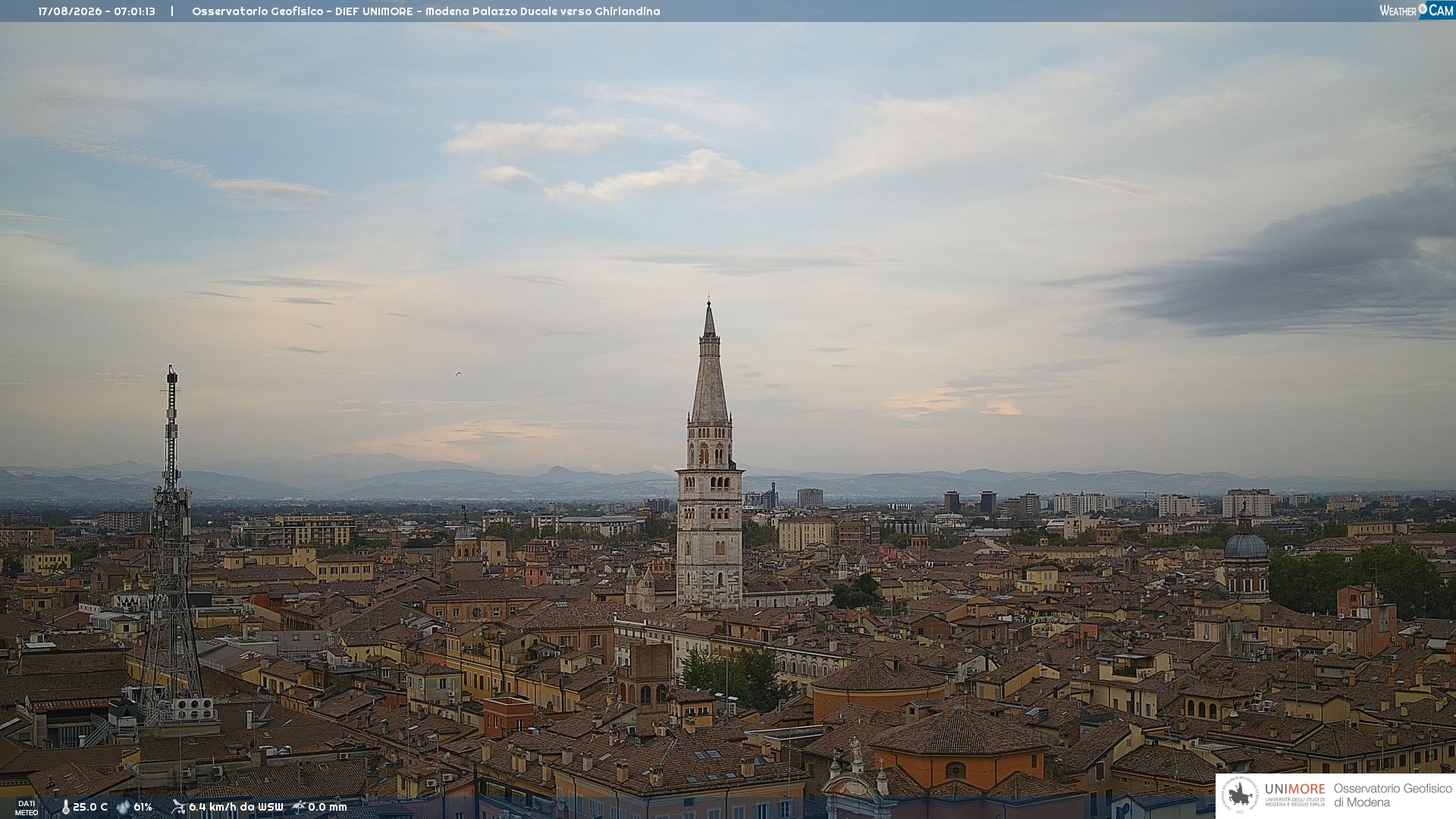Click the 17/08/2026 date timestamp
The height and width of the screenshot is (819, 1456).
(x=70, y=11)
